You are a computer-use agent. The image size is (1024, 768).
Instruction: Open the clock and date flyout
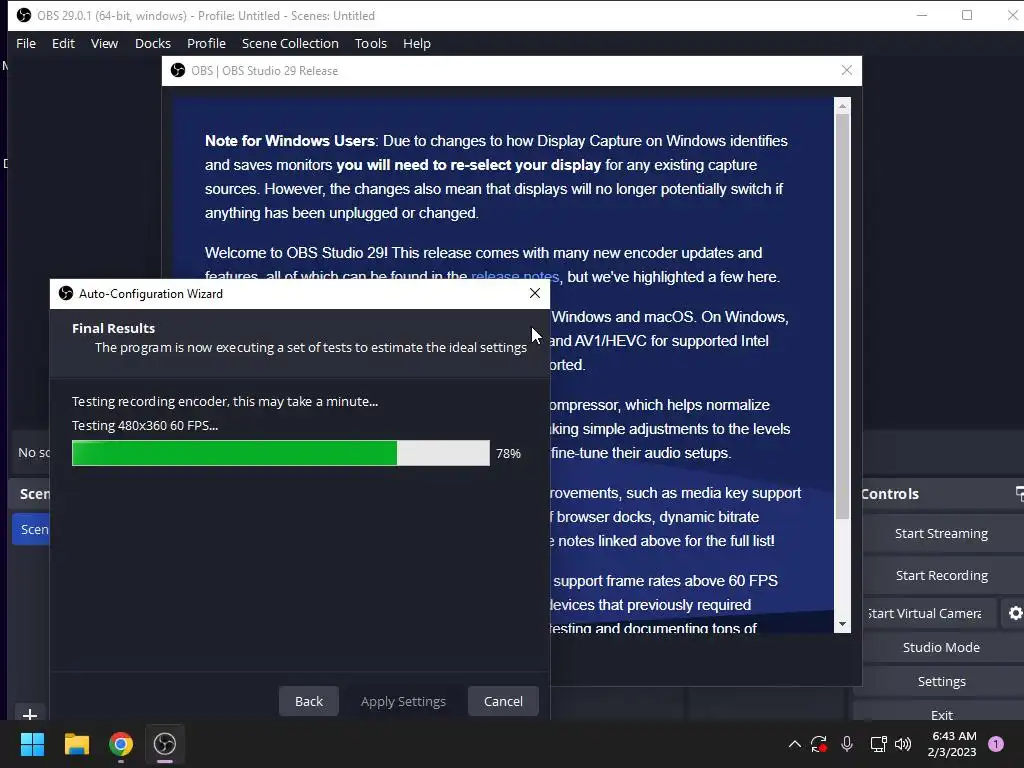click(x=952, y=744)
